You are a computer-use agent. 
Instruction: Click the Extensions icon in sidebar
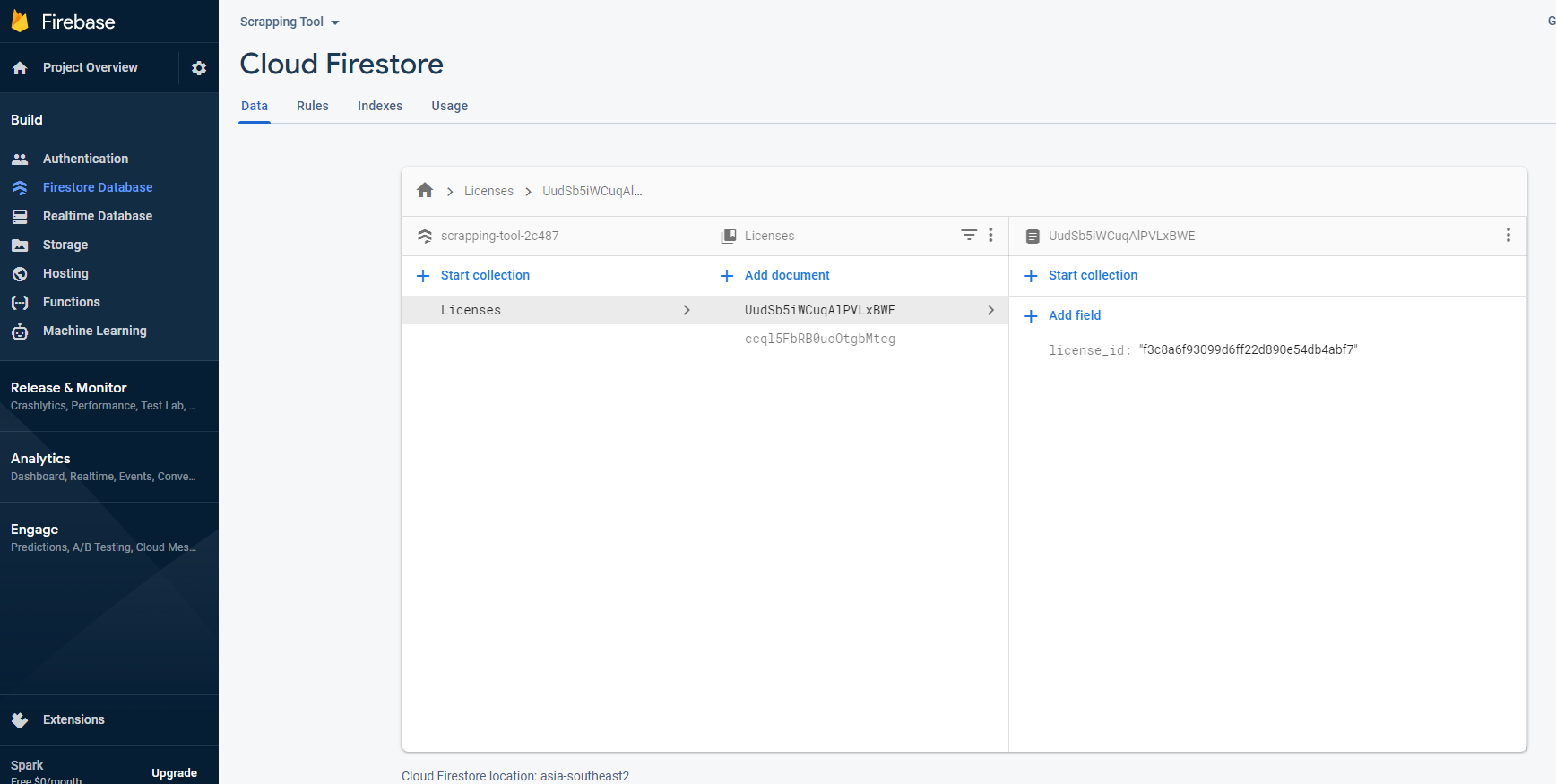click(20, 719)
